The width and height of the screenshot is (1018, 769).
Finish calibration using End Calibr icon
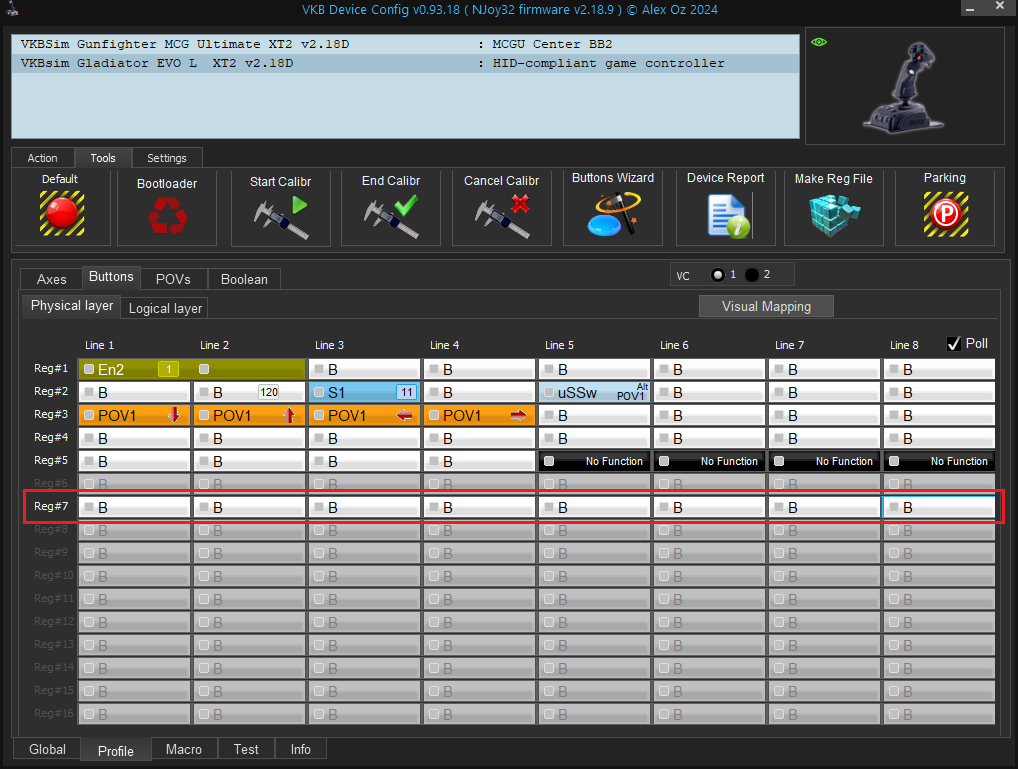(x=391, y=215)
